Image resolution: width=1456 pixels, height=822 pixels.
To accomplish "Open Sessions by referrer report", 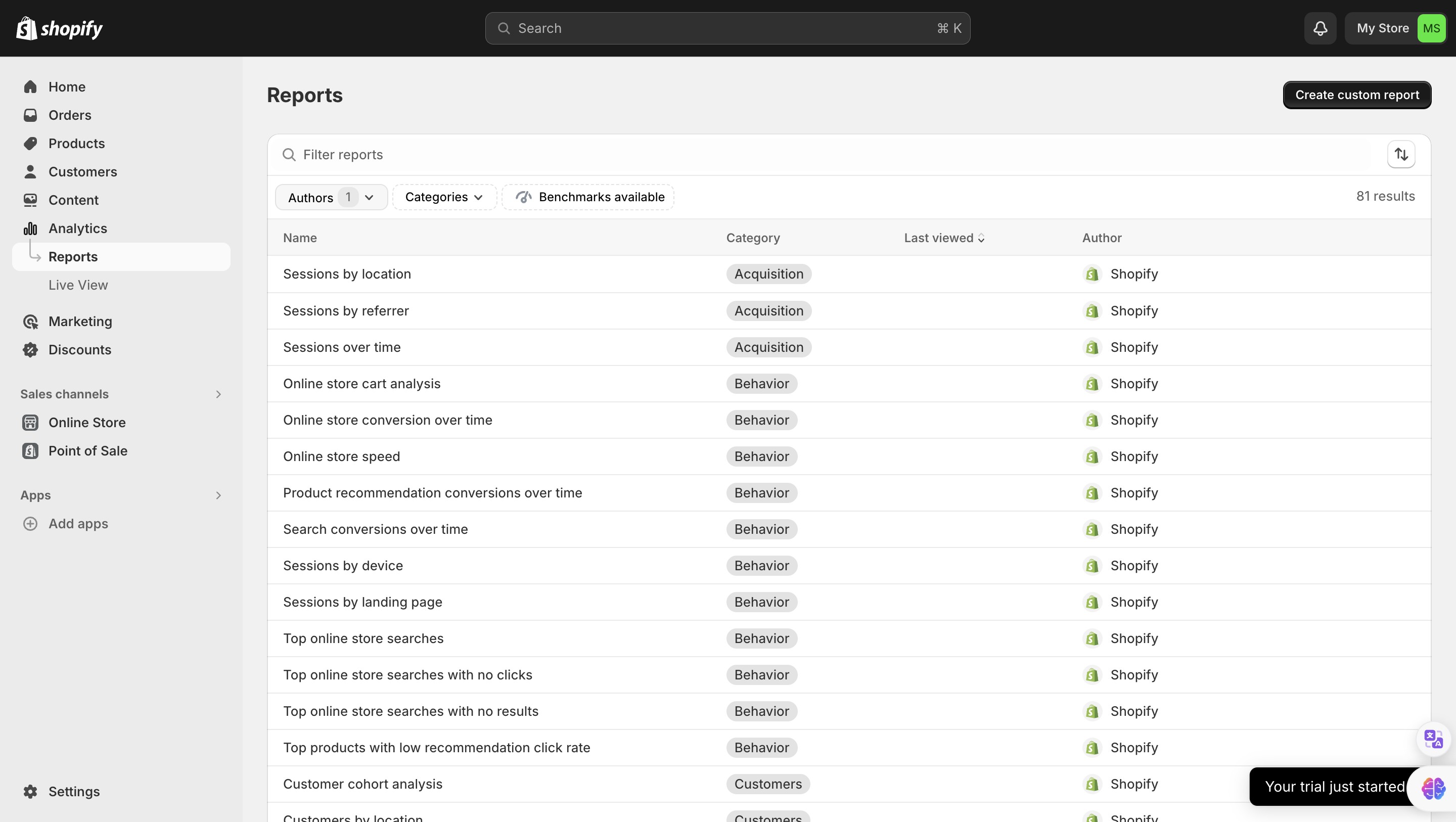I will (x=345, y=311).
